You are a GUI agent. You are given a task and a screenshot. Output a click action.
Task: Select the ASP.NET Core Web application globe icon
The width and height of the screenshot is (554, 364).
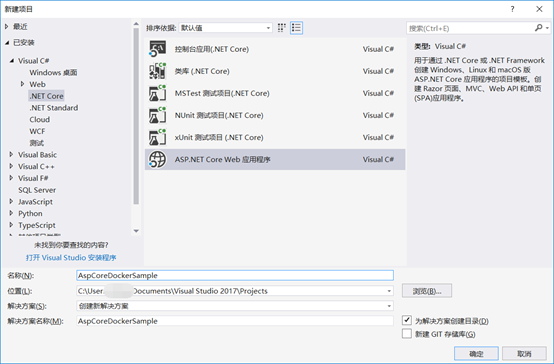157,159
